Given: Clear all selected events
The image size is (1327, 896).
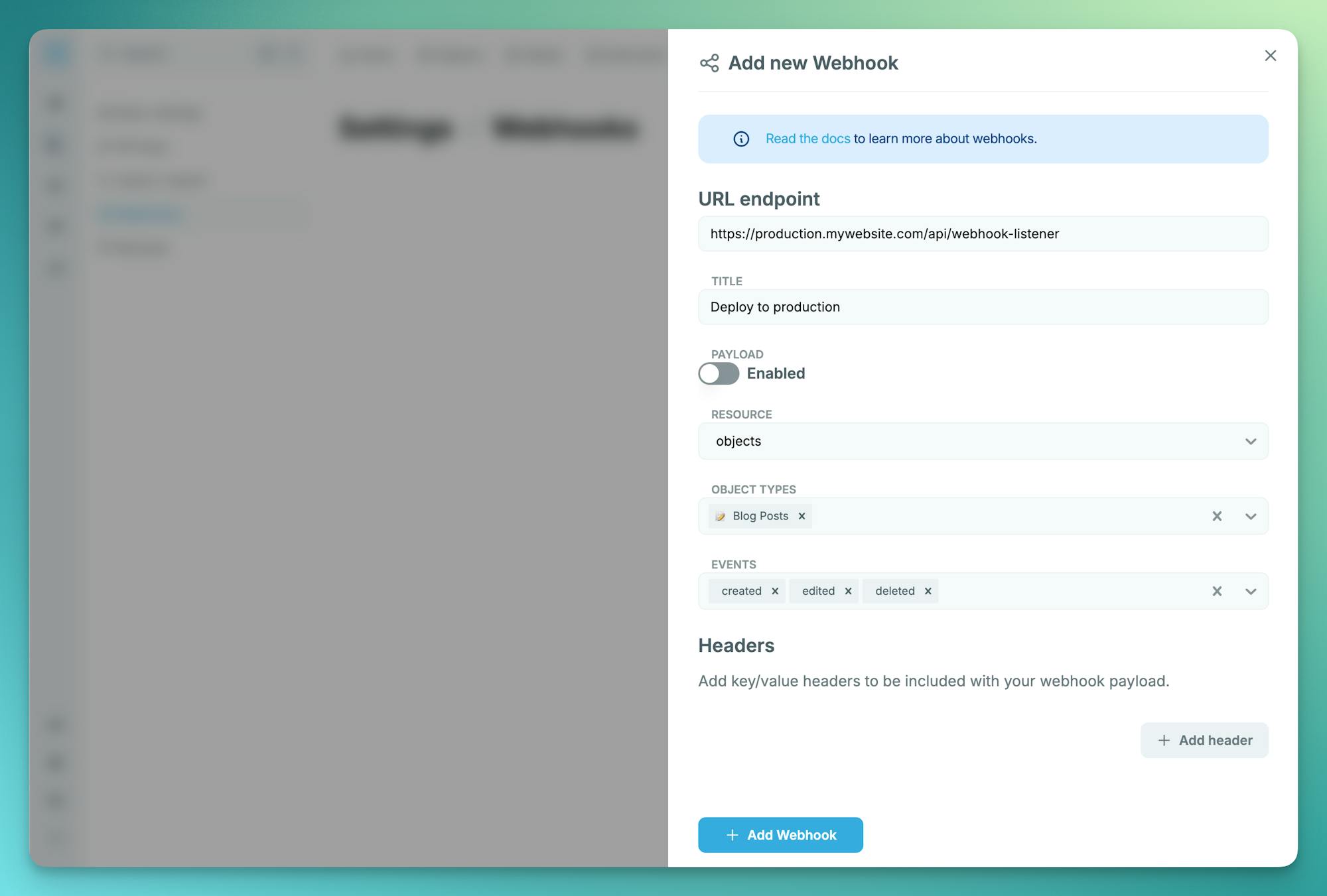Looking at the screenshot, I should [x=1217, y=591].
